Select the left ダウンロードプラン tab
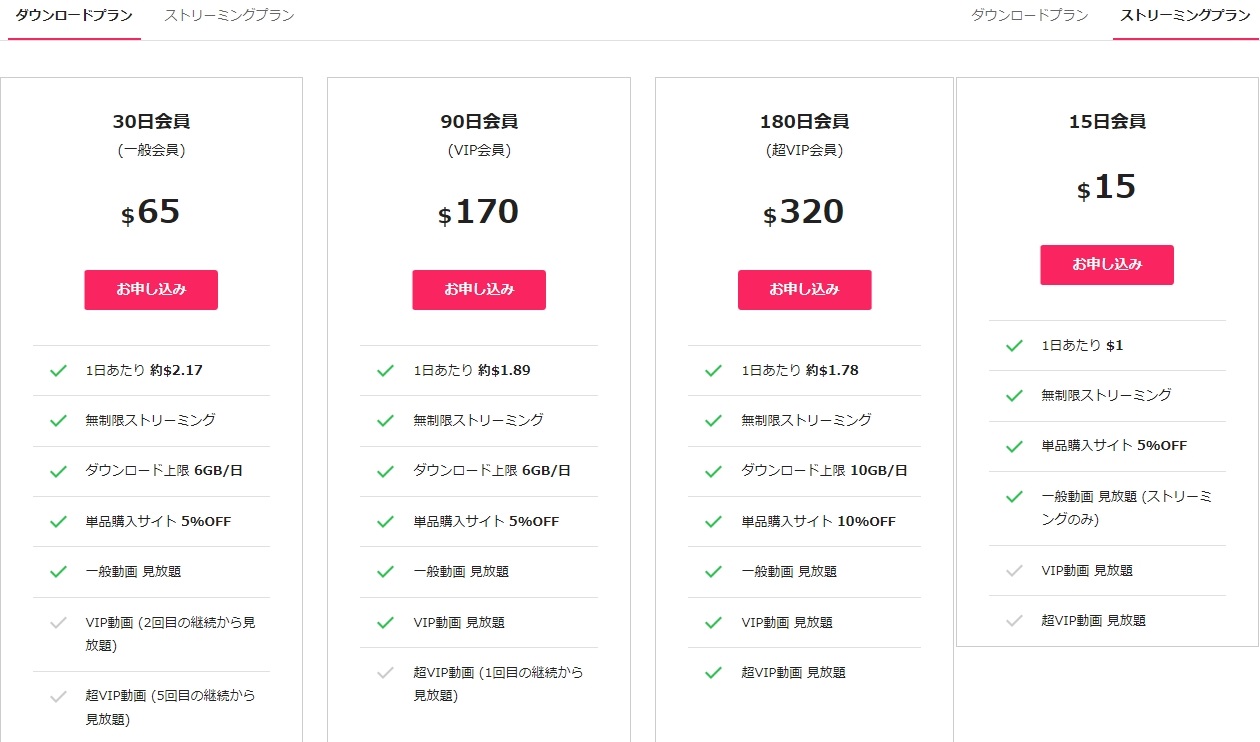The image size is (1260, 742). tap(74, 16)
